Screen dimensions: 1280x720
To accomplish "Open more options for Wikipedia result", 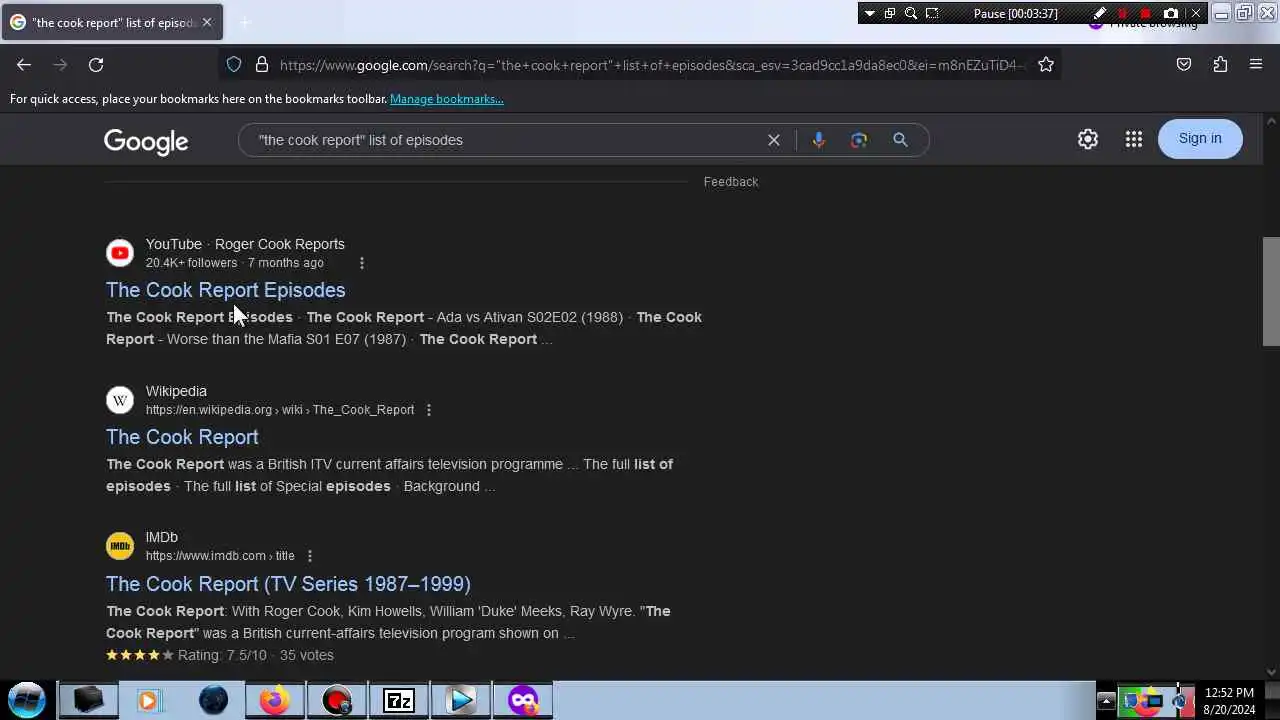I will [429, 410].
